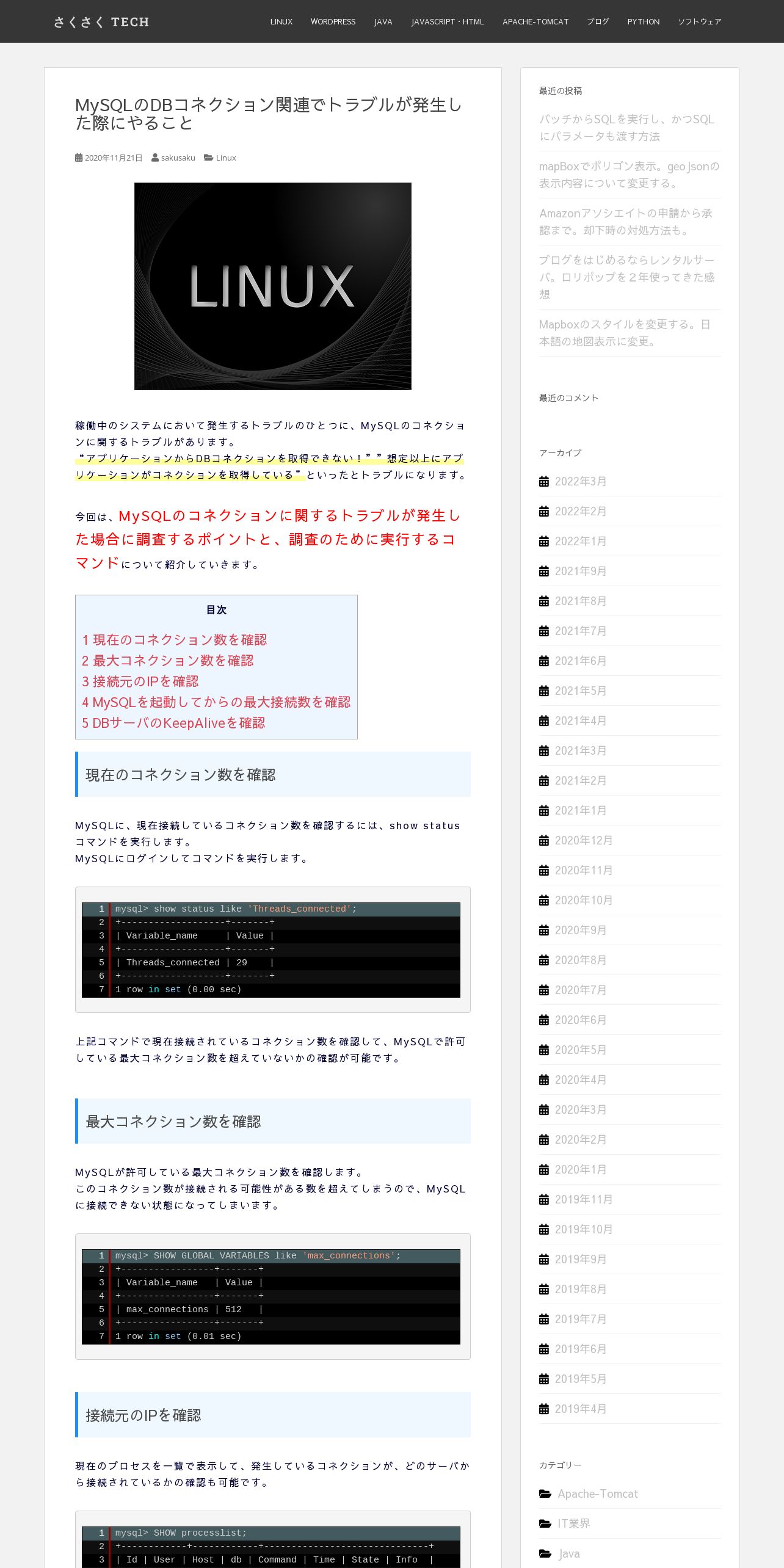Click calendar icon for 2021年9月 archive
784x1568 pixels.
pyautogui.click(x=544, y=571)
